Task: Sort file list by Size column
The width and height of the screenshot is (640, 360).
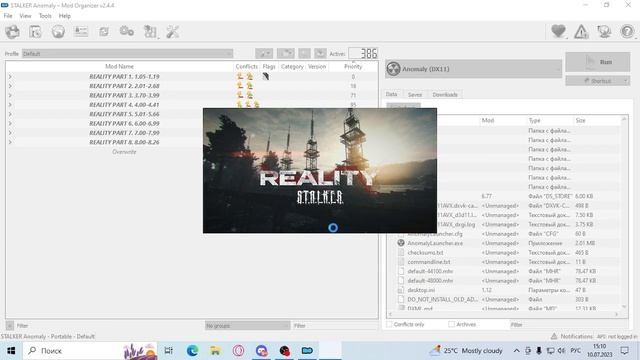Action: 597,120
